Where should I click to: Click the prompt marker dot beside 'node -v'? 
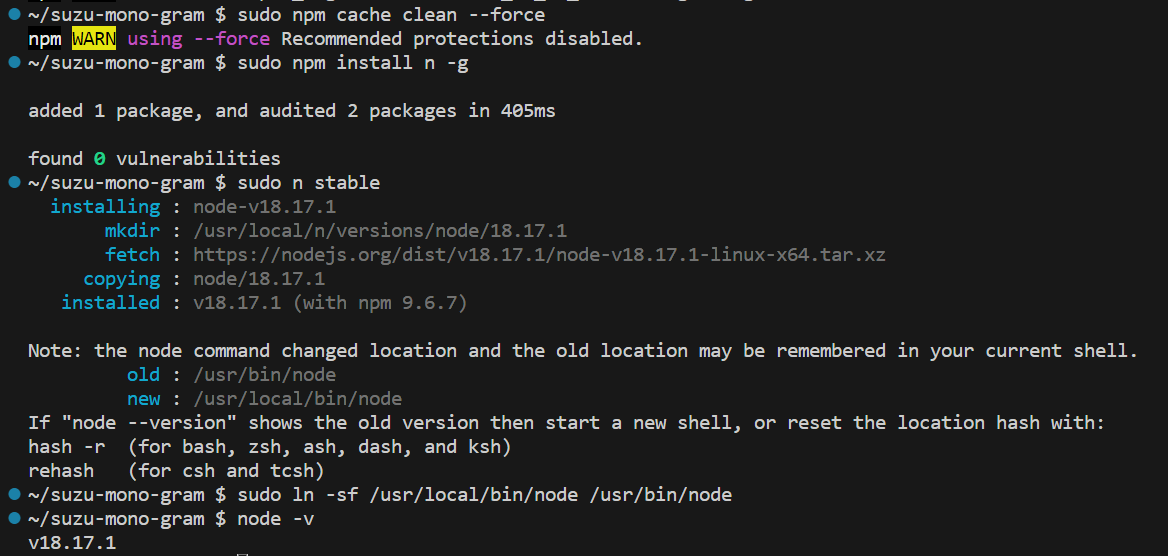pyautogui.click(x=13, y=519)
